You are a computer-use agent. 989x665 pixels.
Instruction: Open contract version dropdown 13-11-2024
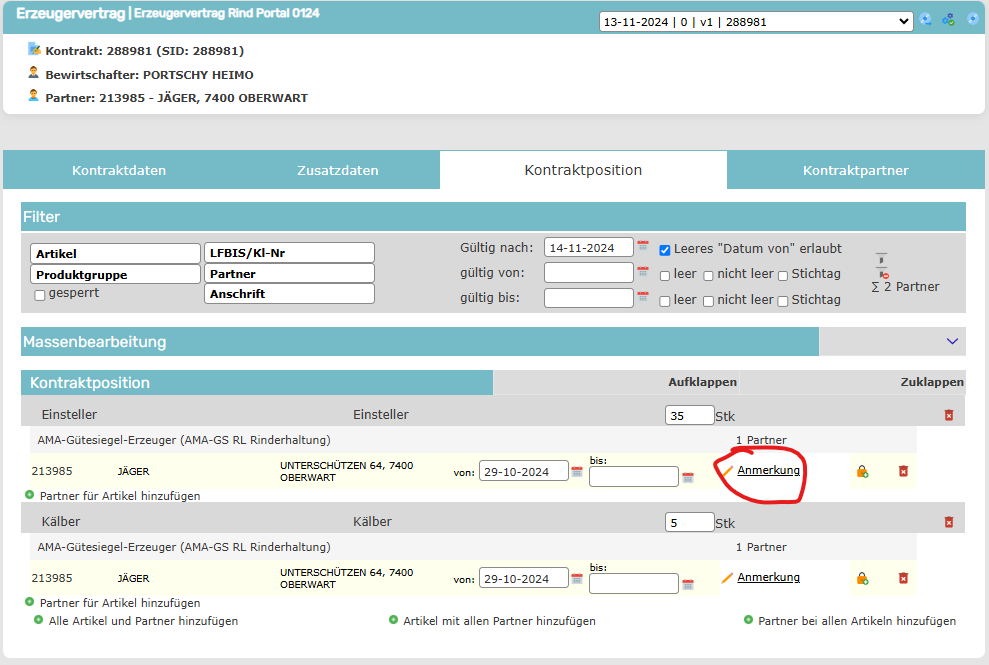[755, 21]
